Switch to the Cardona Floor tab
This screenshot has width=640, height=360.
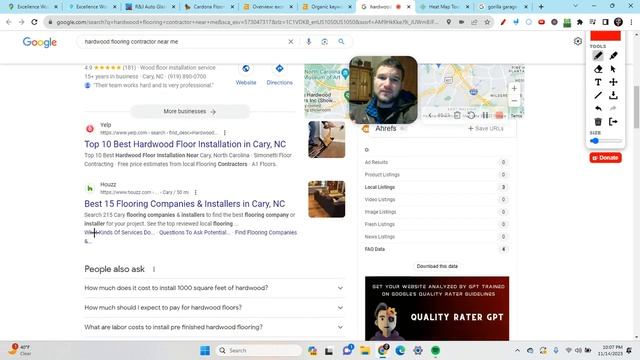pyautogui.click(x=209, y=7)
